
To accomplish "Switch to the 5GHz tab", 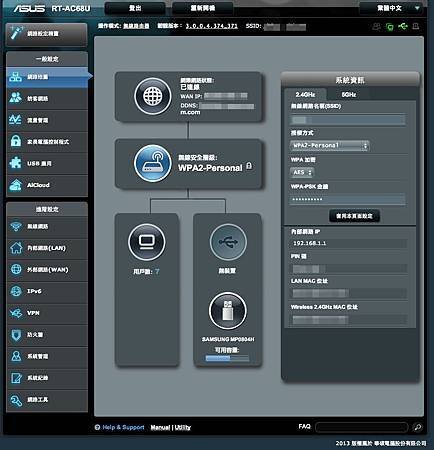I will (348, 95).
